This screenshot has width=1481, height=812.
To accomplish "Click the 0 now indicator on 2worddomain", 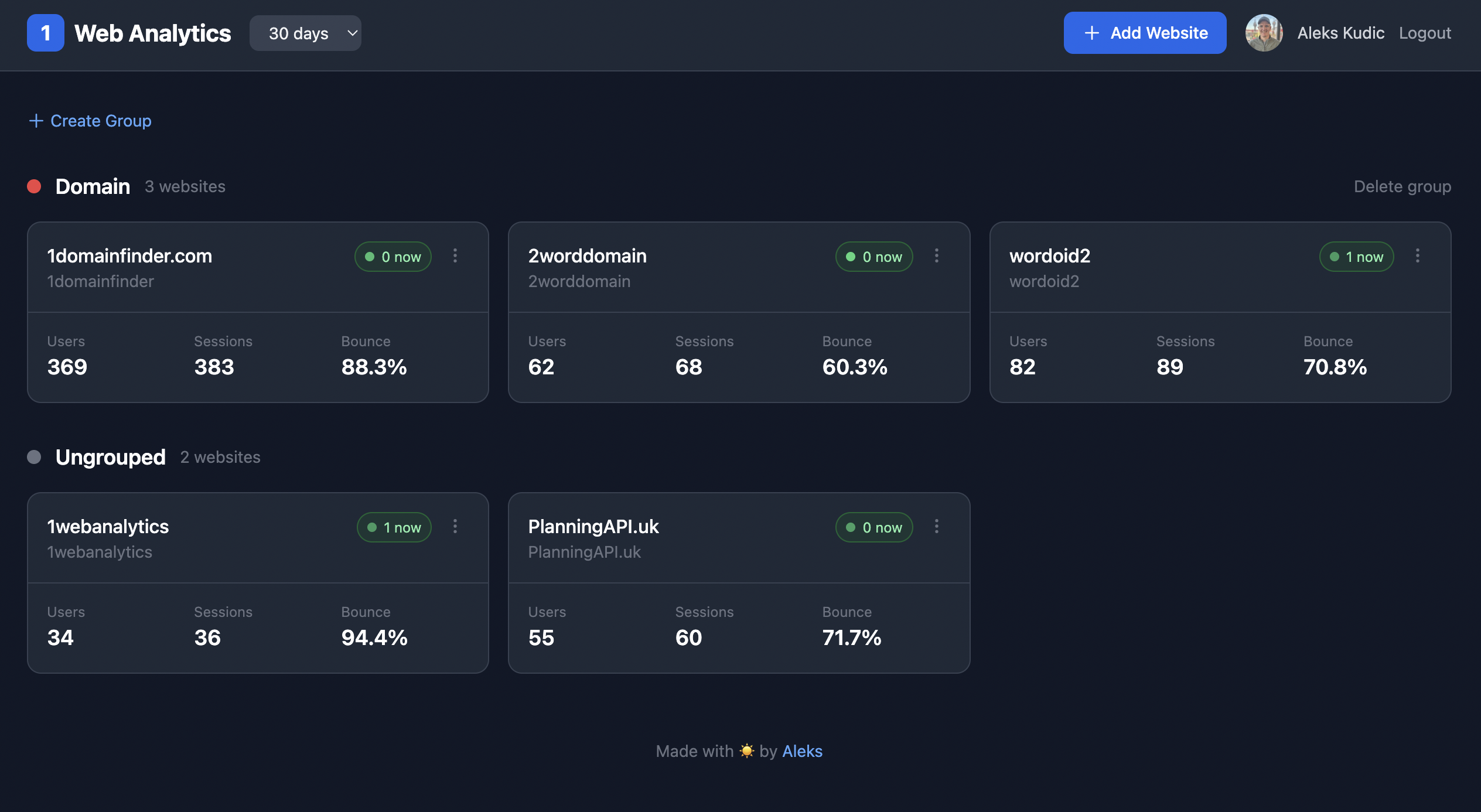I will 873,256.
